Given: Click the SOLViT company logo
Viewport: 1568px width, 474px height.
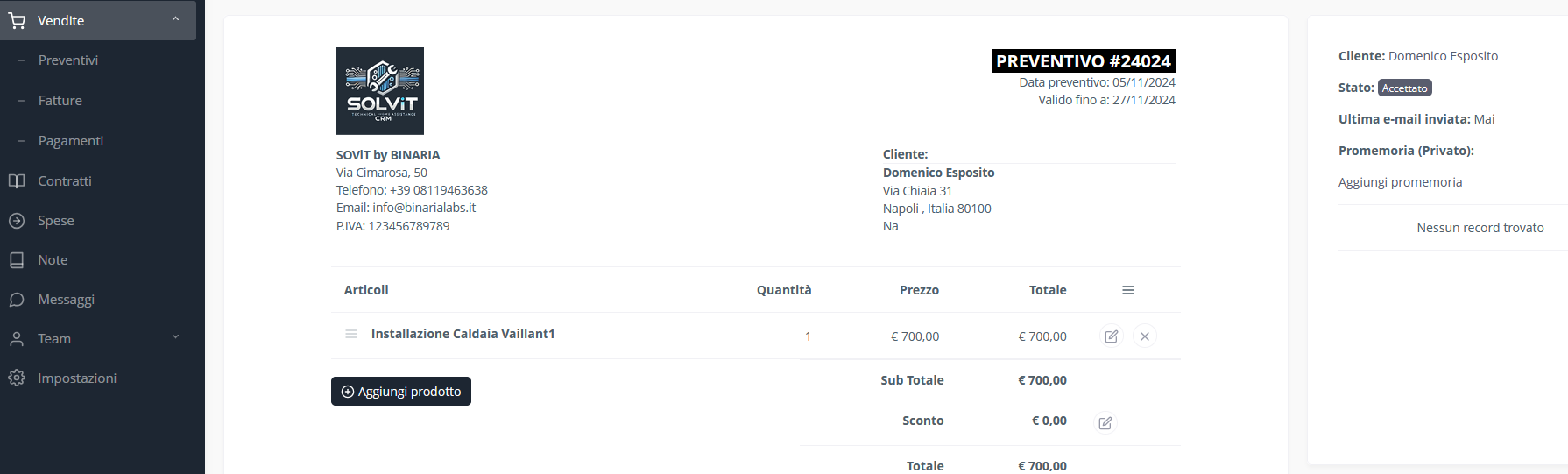Looking at the screenshot, I should pos(380,91).
